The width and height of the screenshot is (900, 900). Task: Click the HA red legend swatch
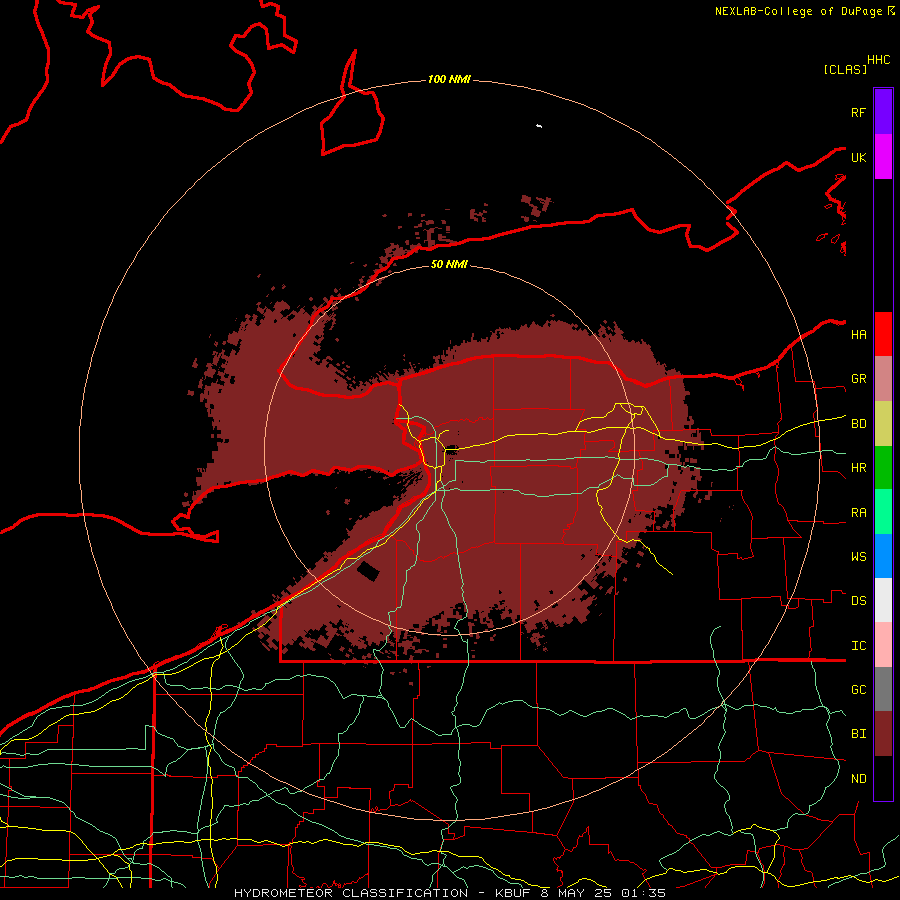point(883,334)
